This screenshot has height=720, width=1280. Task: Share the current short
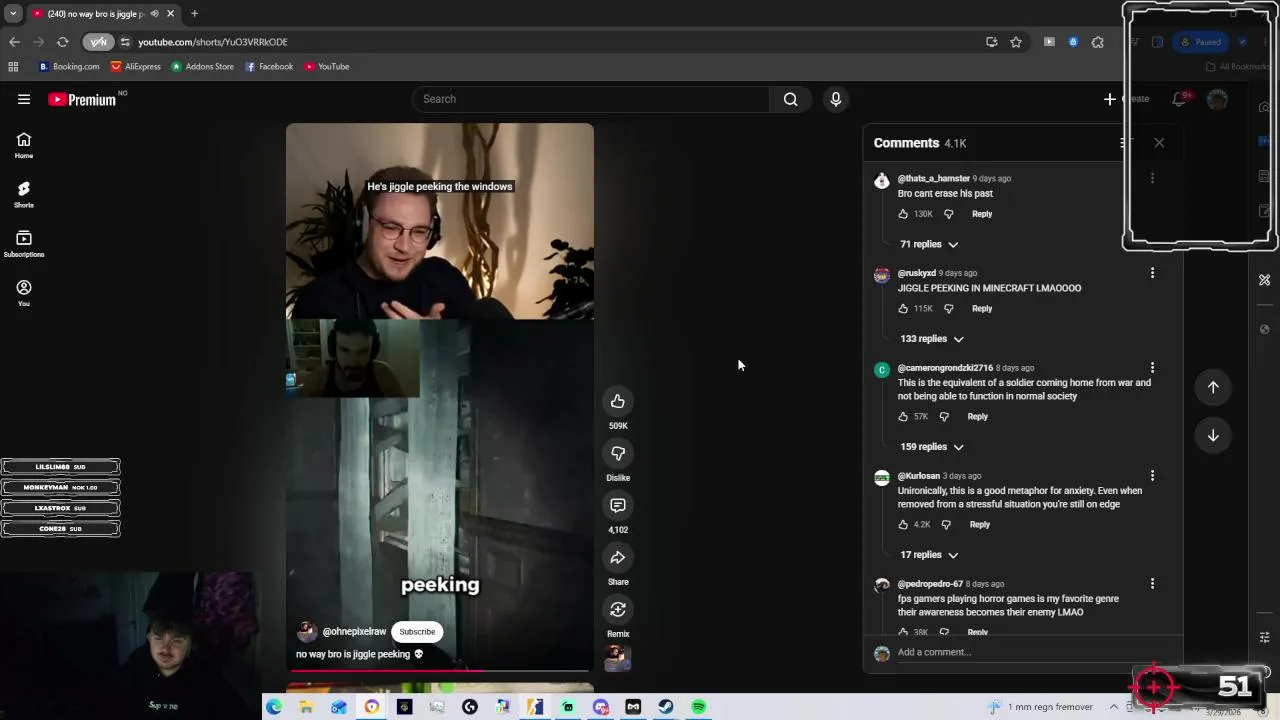point(618,557)
